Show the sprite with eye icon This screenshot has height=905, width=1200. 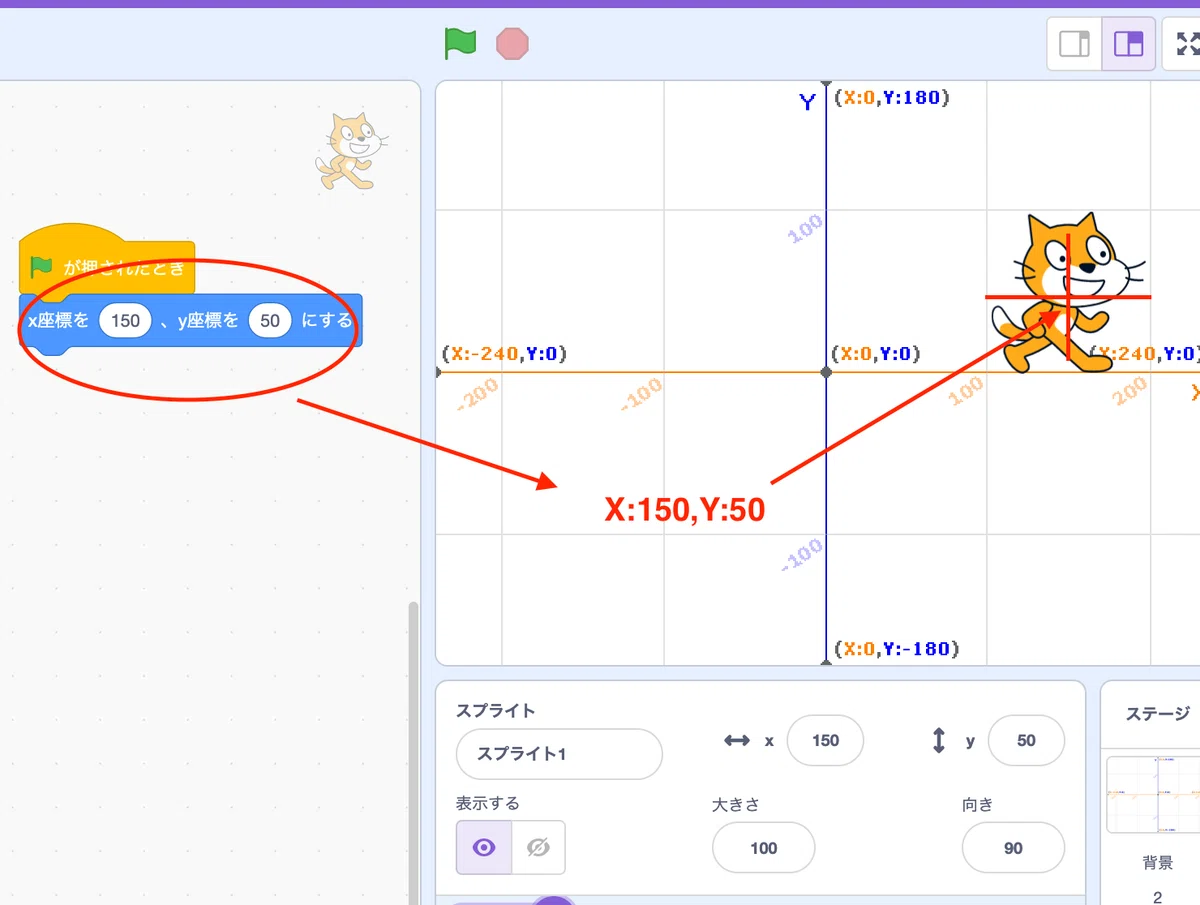(x=484, y=847)
